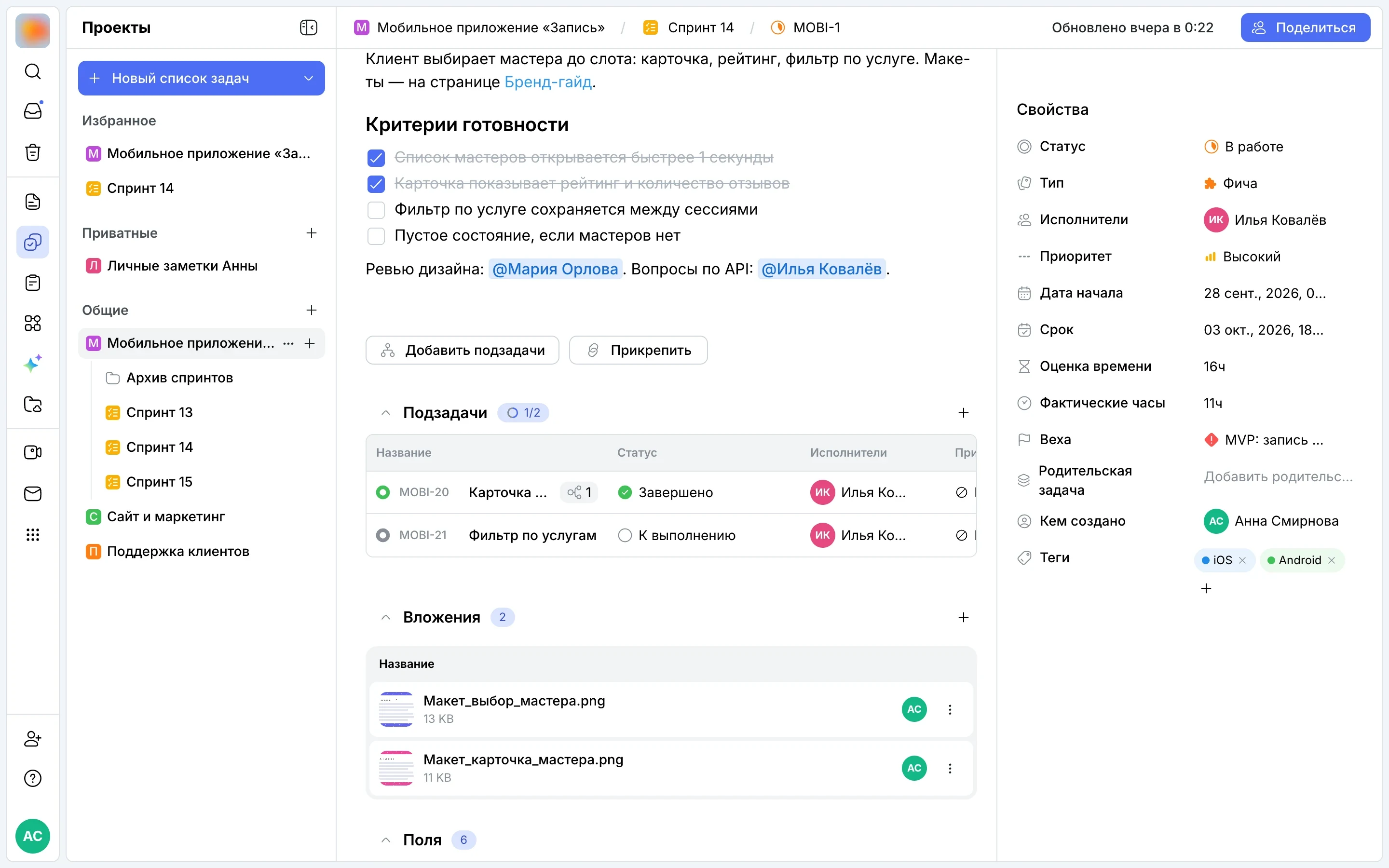The image size is (1389, 868).
Task: Open the trash bin icon
Action: (x=33, y=152)
